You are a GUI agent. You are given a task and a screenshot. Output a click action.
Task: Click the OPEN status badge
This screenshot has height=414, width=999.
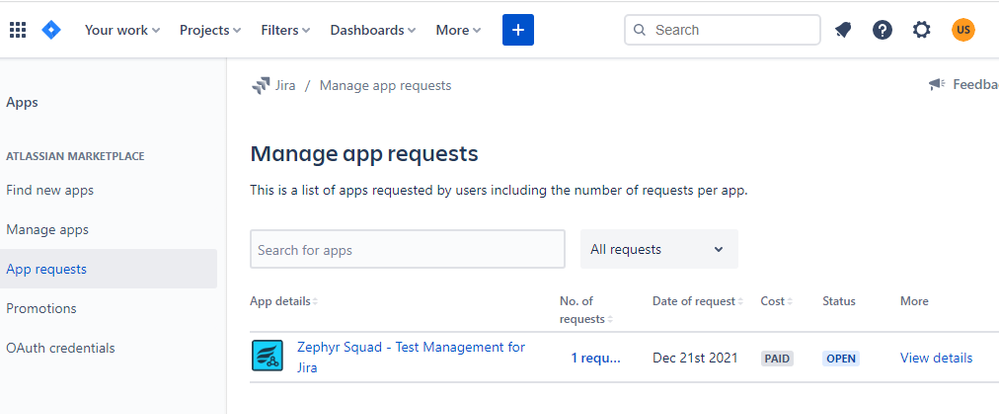coord(840,359)
